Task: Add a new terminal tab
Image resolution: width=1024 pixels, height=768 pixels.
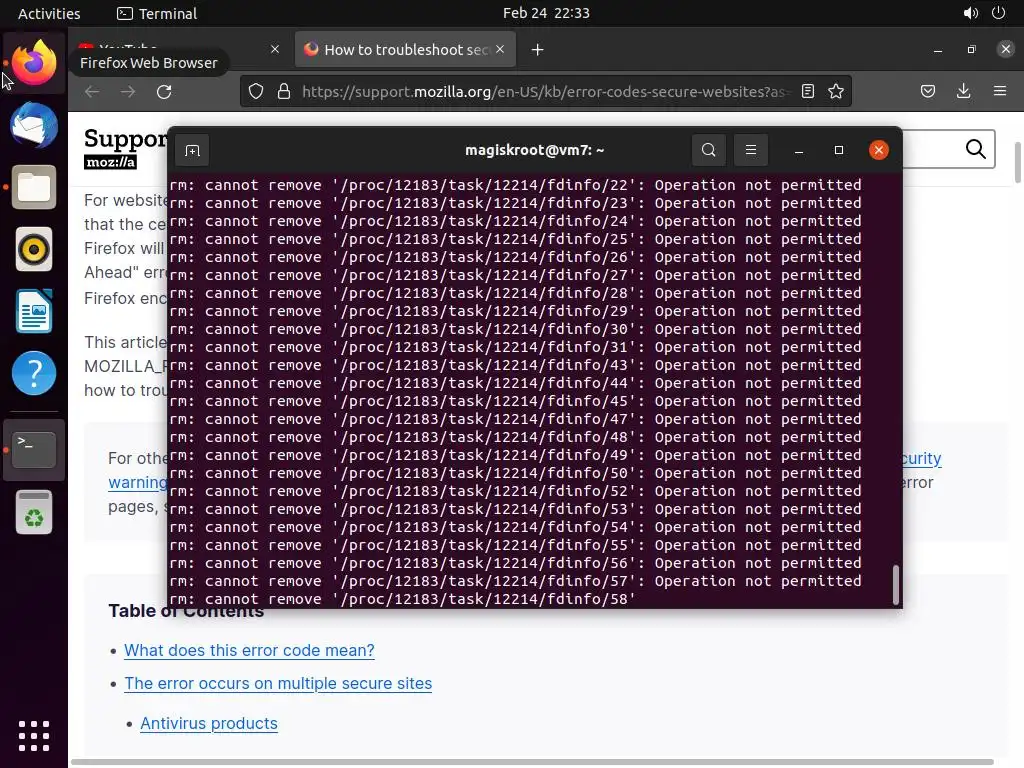Action: (192, 151)
